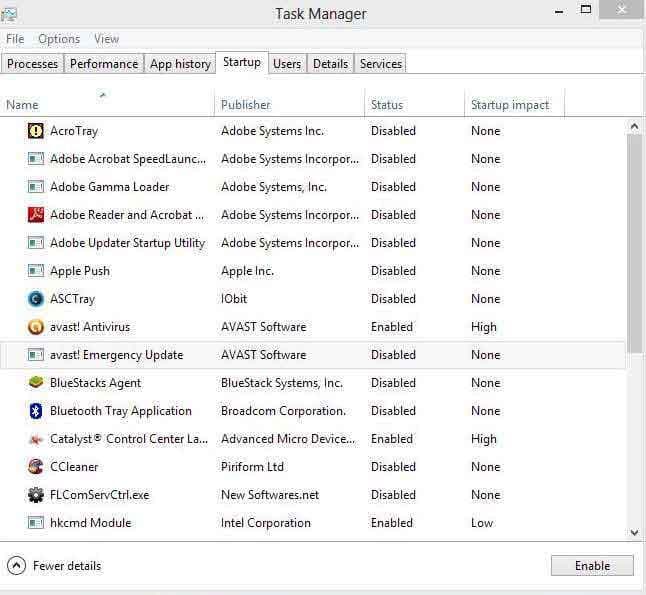Viewport: 646px width, 595px height.
Task: Sort by the Publisher column header
Action: point(290,103)
